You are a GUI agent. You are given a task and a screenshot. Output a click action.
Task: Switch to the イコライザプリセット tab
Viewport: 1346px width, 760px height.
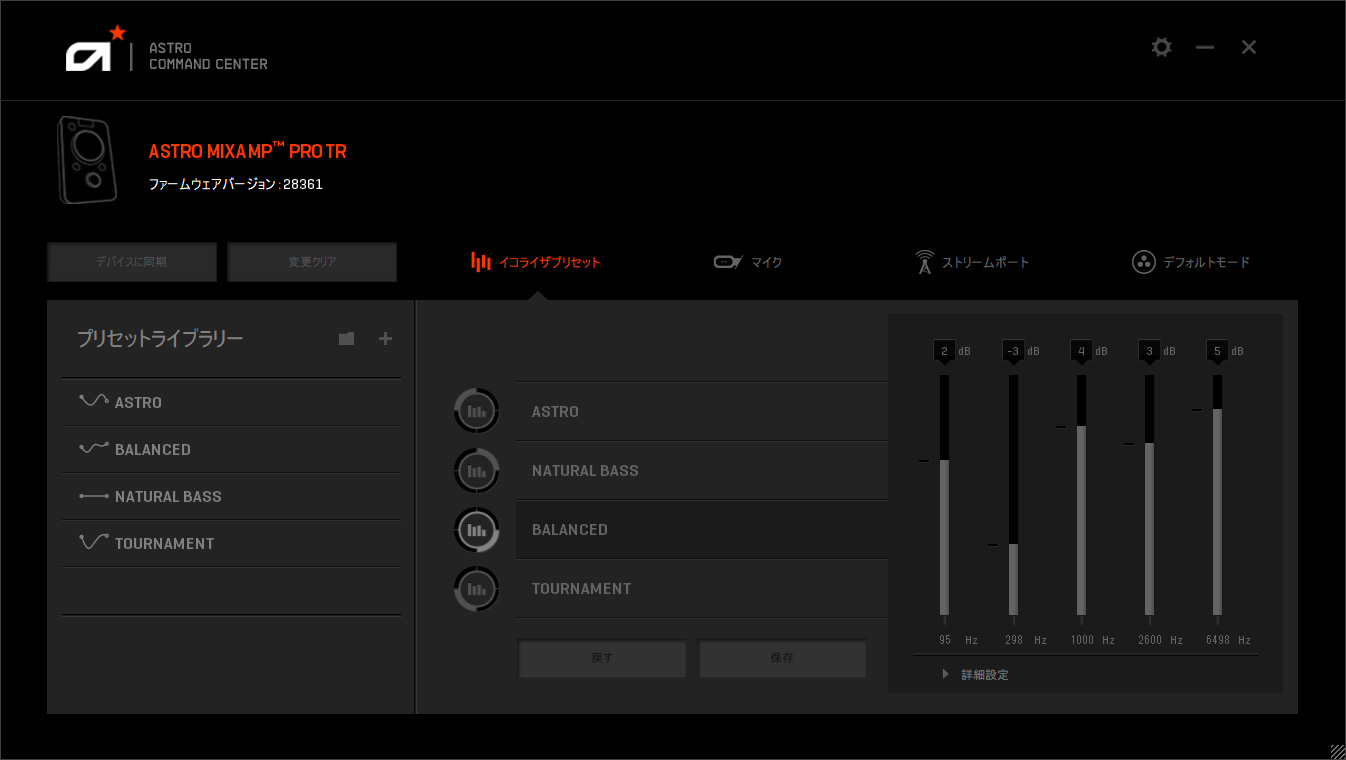[x=536, y=262]
